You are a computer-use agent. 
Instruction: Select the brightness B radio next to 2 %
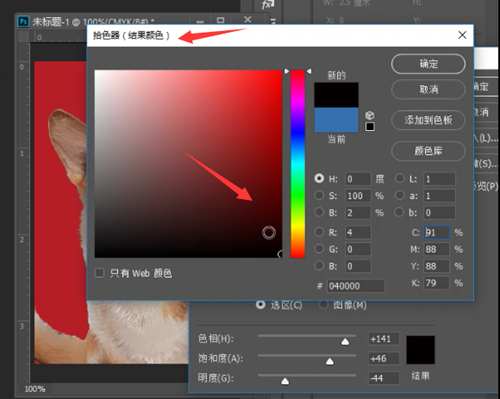click(319, 212)
